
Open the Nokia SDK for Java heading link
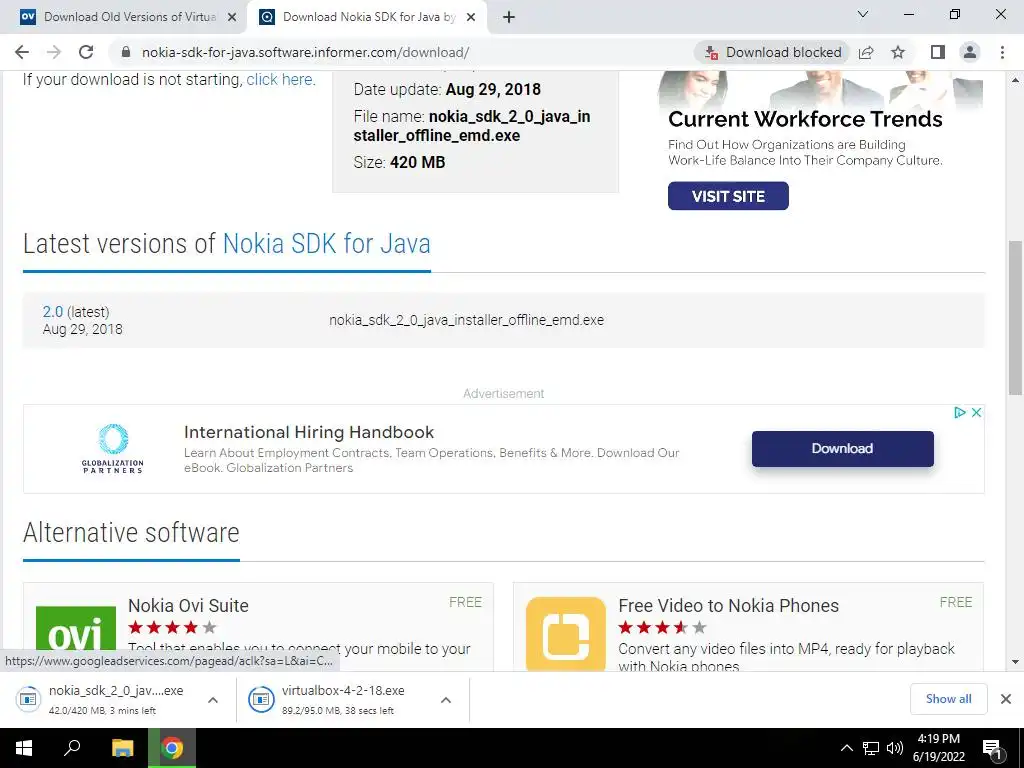(327, 244)
